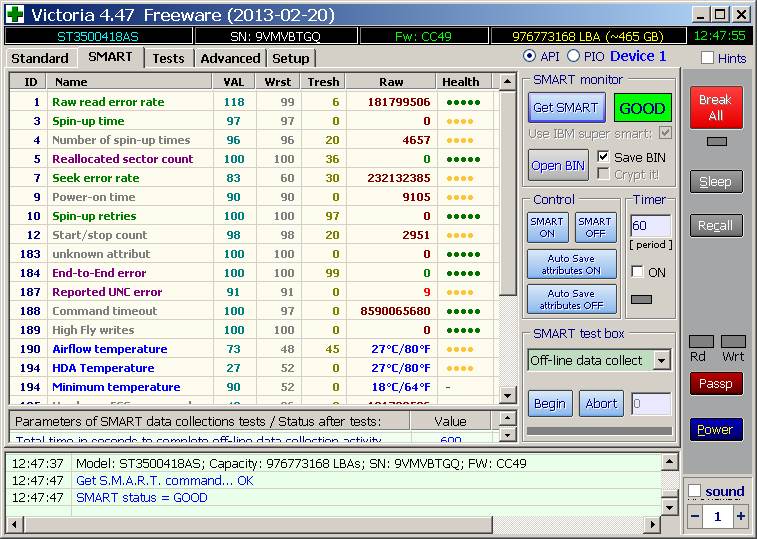Click the blue Power button
Image resolution: width=757 pixels, height=539 pixels.
[715, 429]
